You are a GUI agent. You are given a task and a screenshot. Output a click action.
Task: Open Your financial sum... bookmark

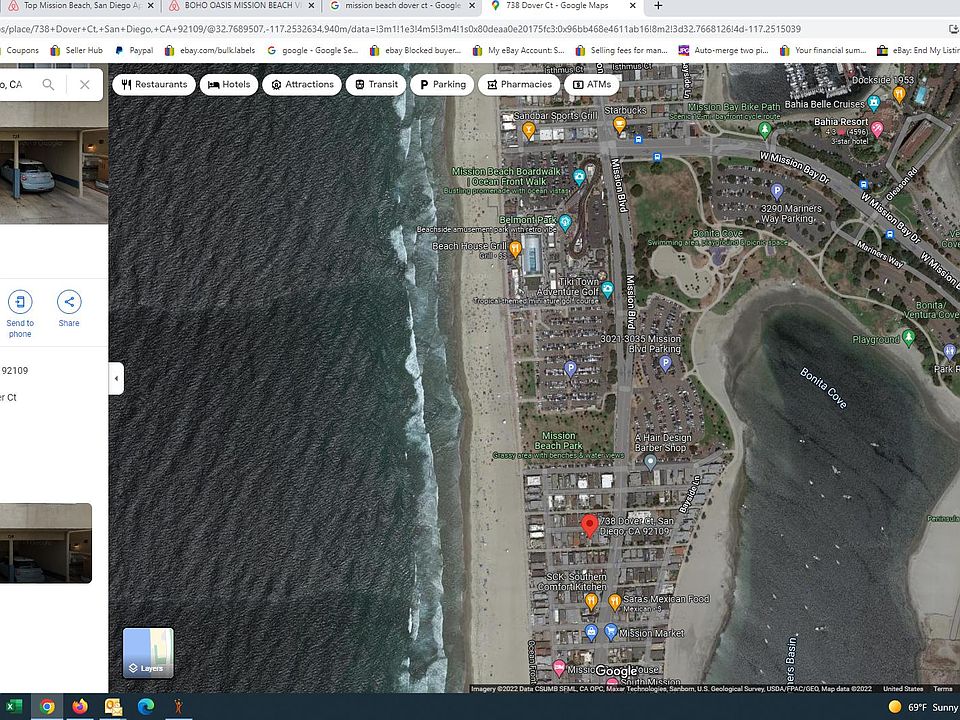click(x=823, y=50)
